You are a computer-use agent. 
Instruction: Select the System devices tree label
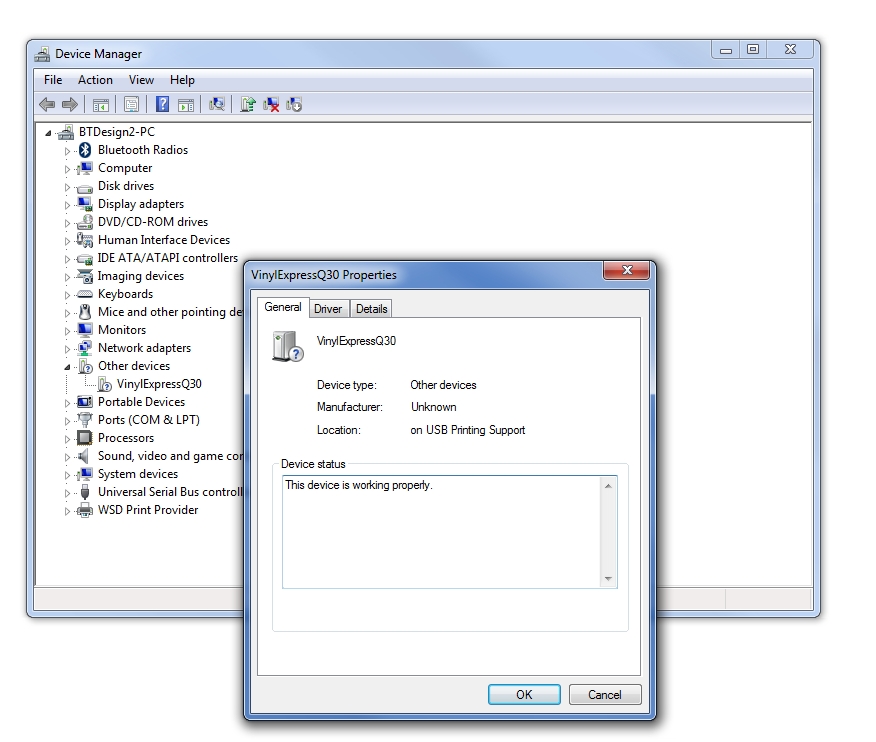pyautogui.click(x=138, y=474)
